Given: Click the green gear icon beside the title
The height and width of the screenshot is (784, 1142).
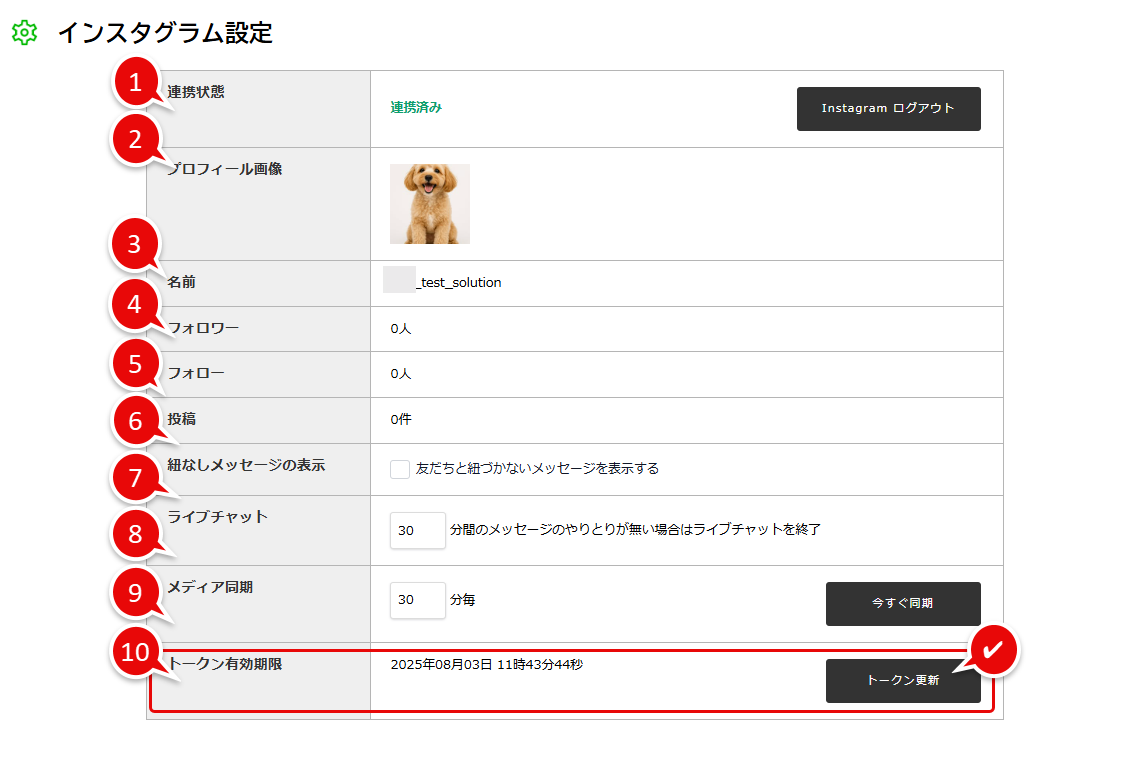Looking at the screenshot, I should [24, 33].
